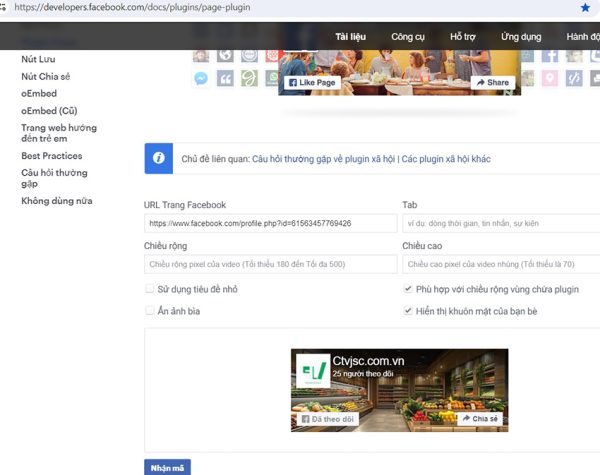Screen dimensions: 600x475
Task: Open Best Practices in the sidebar
Action: click(x=52, y=156)
